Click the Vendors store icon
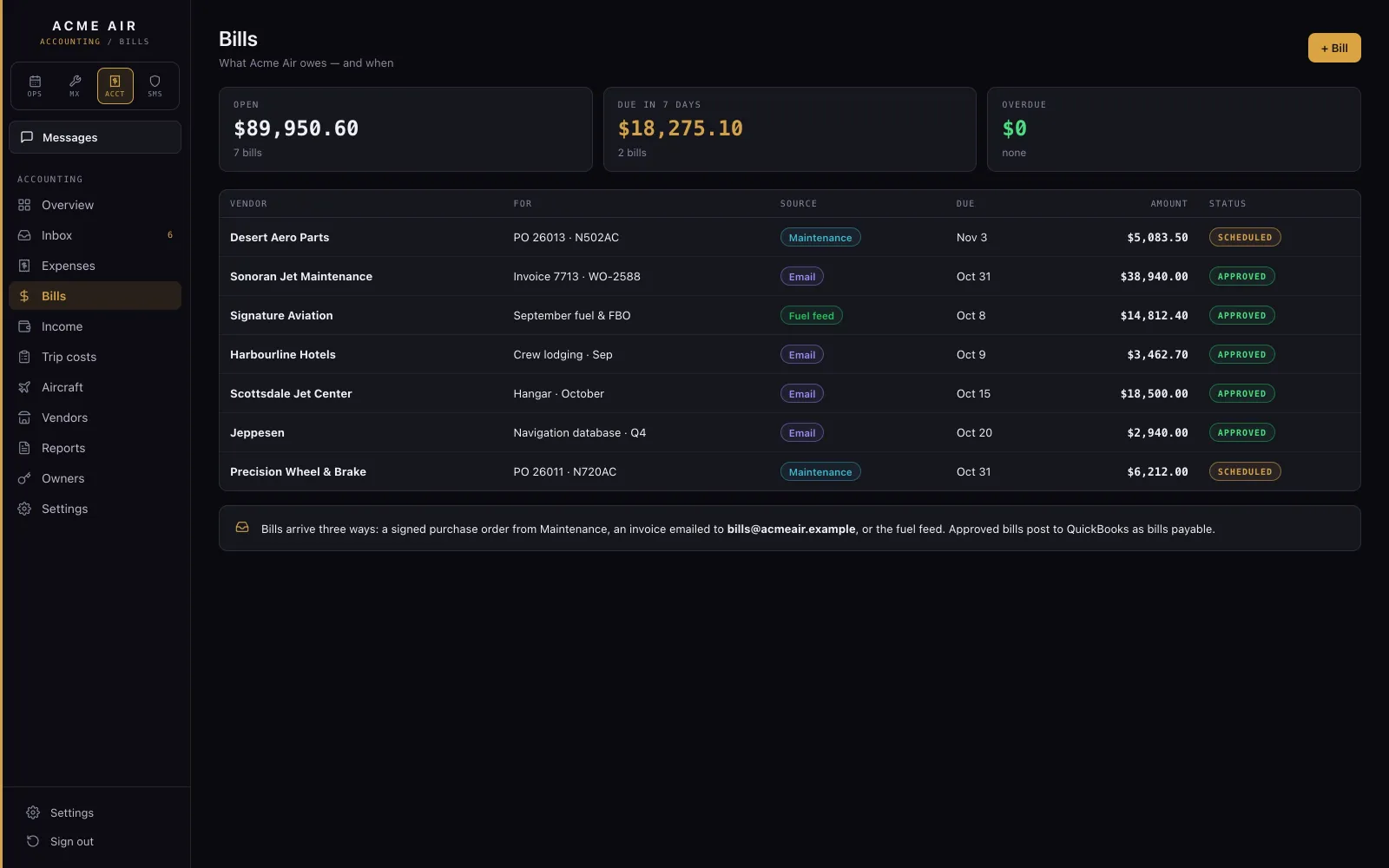1389x868 pixels. click(24, 418)
